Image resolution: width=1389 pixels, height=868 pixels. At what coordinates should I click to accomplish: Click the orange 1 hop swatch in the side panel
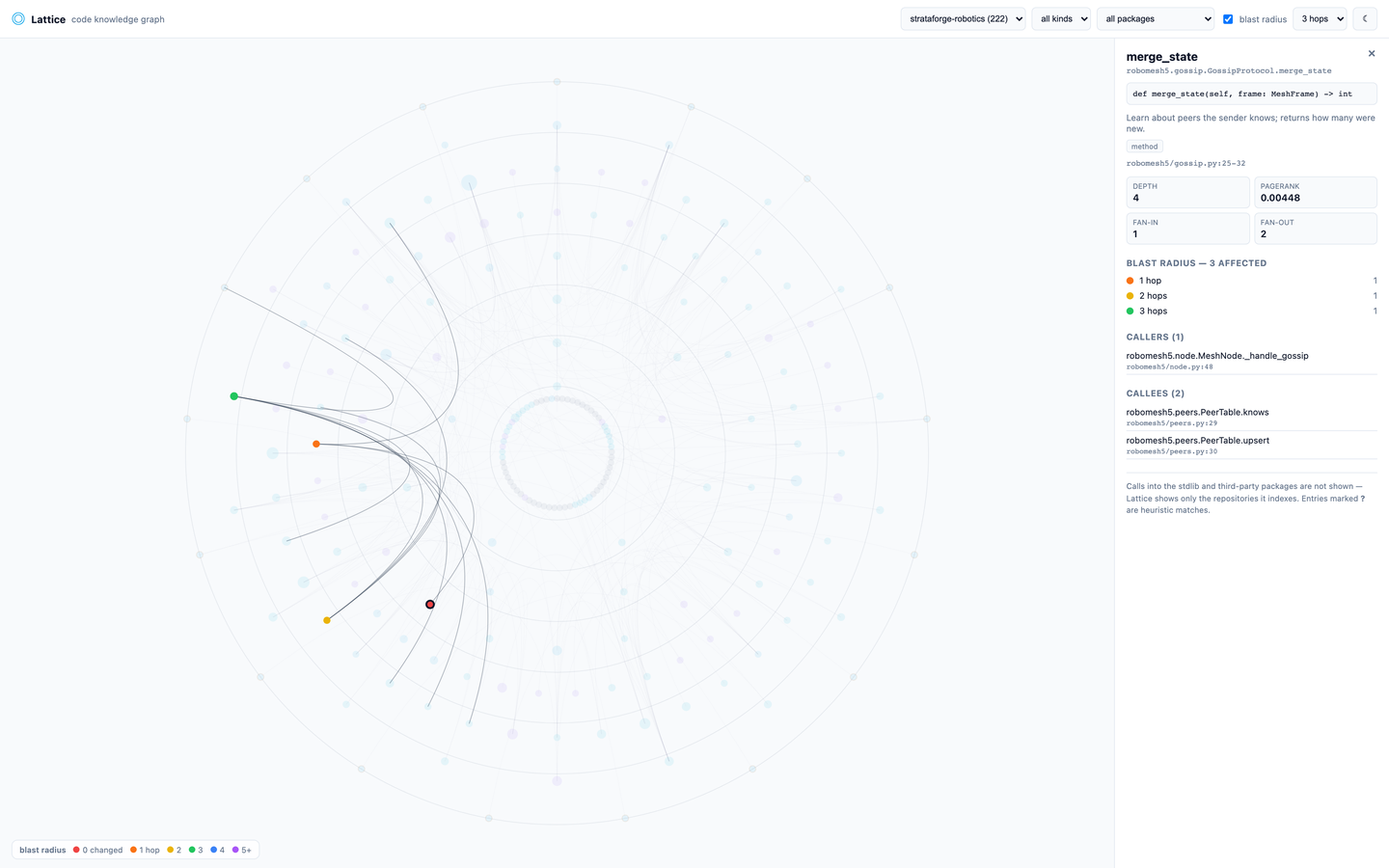click(x=1130, y=281)
